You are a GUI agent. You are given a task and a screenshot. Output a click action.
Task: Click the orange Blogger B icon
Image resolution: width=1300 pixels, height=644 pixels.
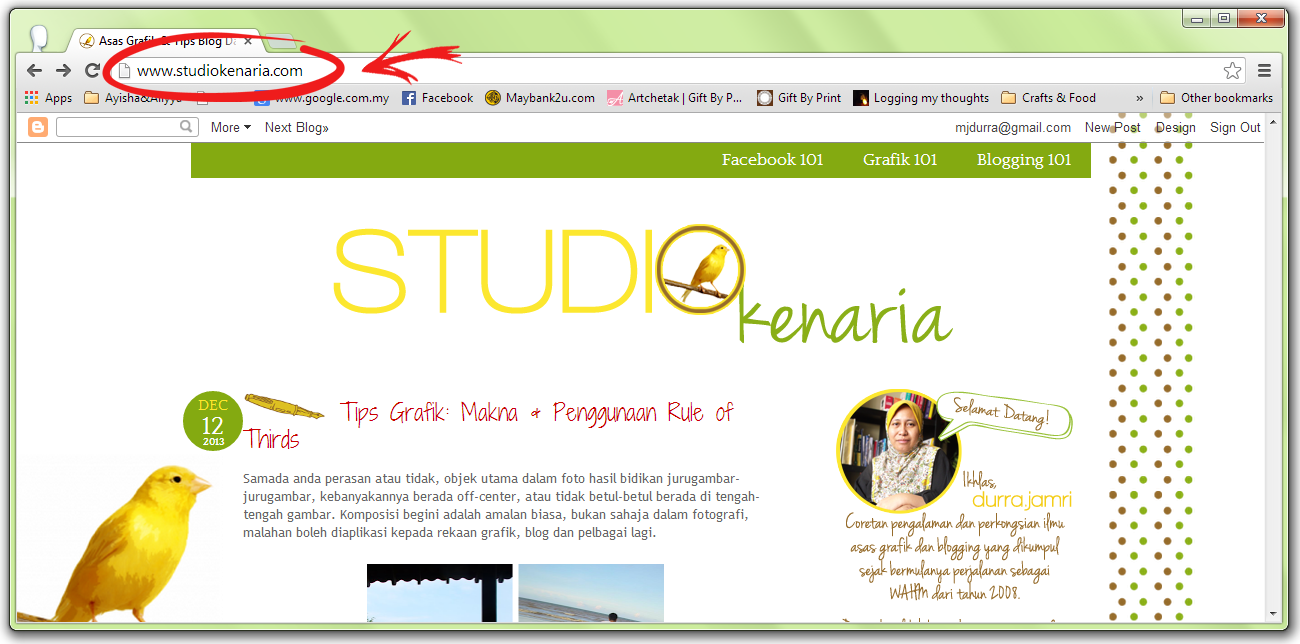(38, 127)
